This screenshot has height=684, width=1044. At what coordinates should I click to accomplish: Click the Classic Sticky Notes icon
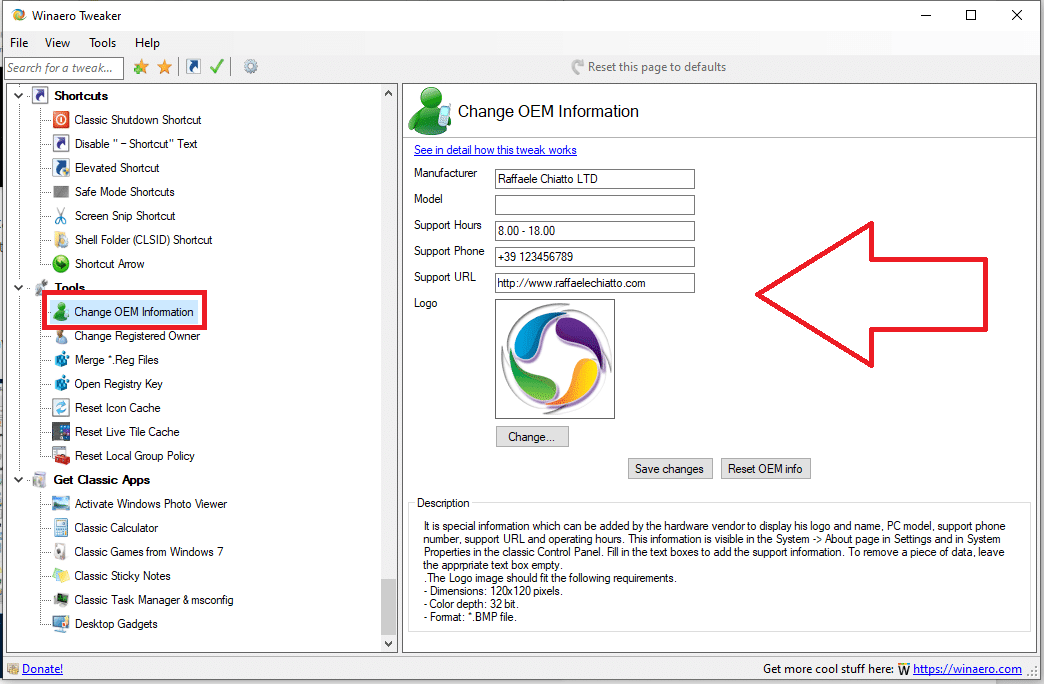[x=61, y=576]
